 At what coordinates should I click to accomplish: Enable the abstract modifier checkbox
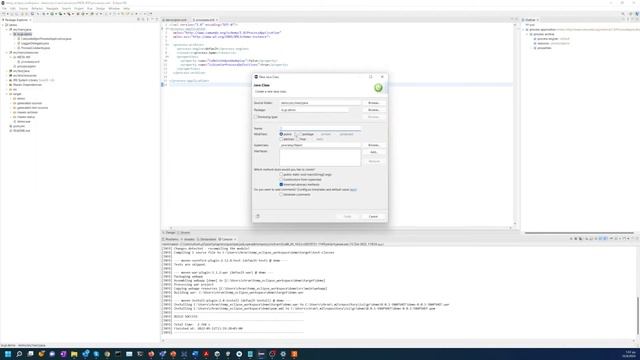point(281,139)
